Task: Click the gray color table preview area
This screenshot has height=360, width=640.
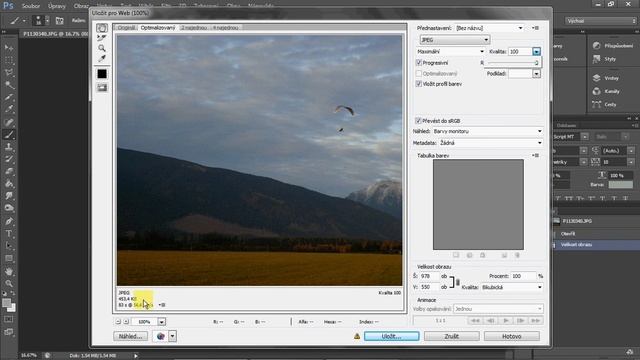Action: point(478,204)
